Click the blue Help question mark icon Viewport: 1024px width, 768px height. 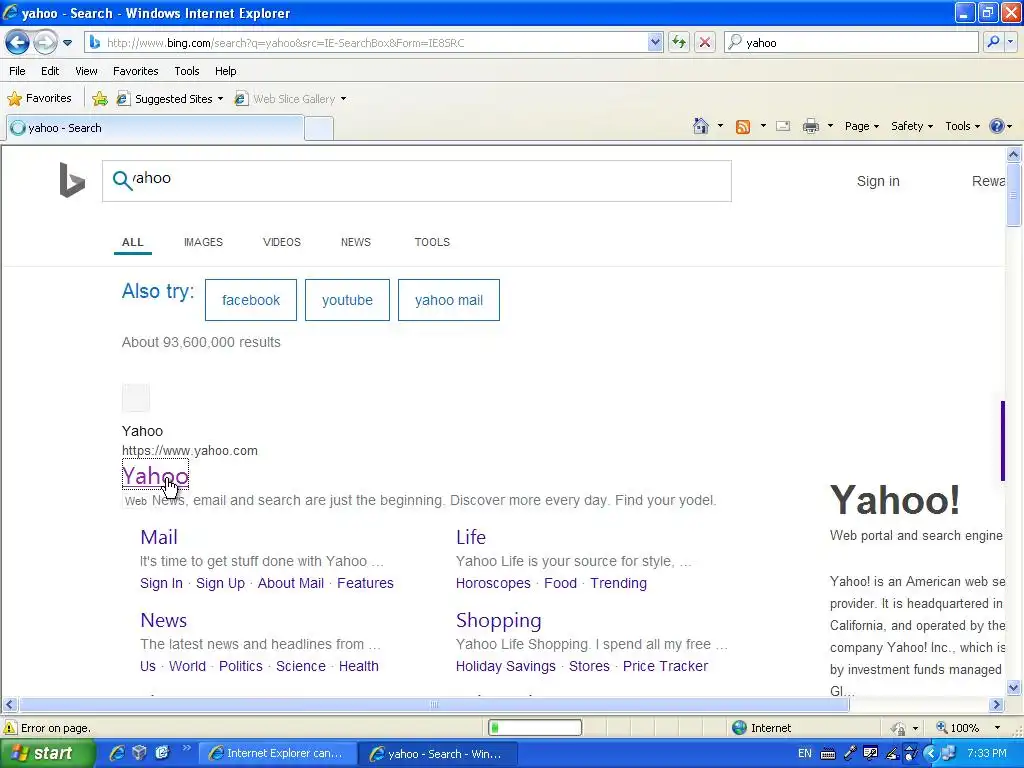(x=997, y=126)
